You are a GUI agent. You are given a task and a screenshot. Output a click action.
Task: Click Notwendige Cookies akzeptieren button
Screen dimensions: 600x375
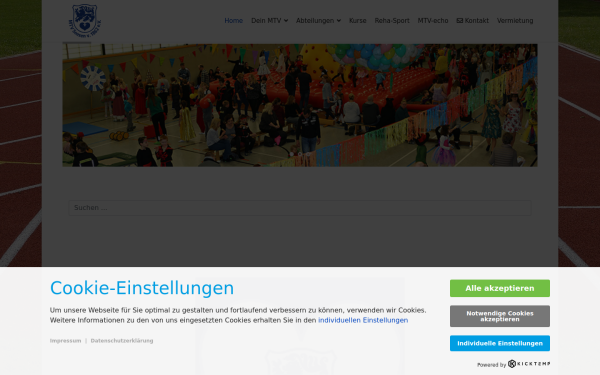[500, 316]
